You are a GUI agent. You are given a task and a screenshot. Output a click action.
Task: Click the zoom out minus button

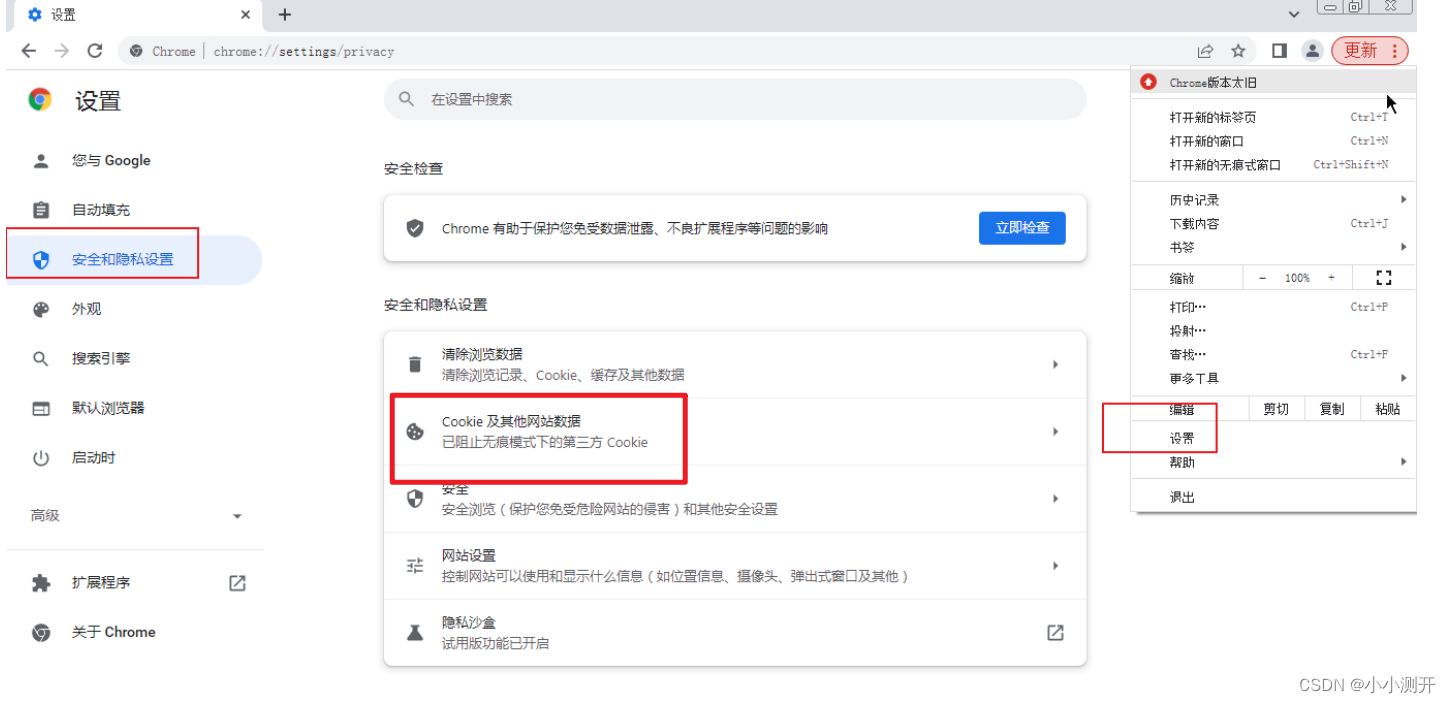[1262, 278]
